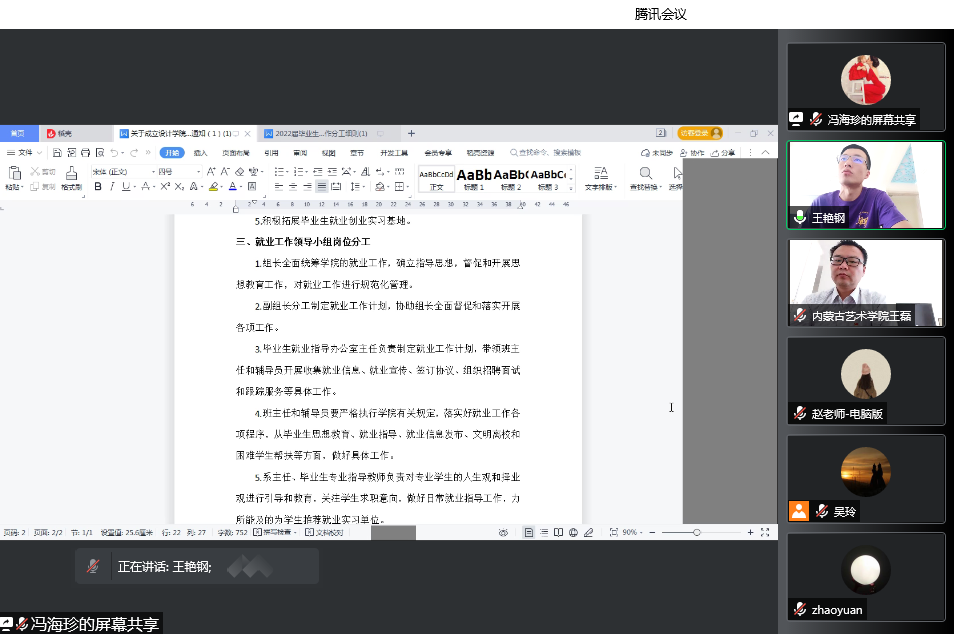Screen dimensions: 954x634
Task: Click the 查找替换 (find and replace) icon
Action: 645,172
